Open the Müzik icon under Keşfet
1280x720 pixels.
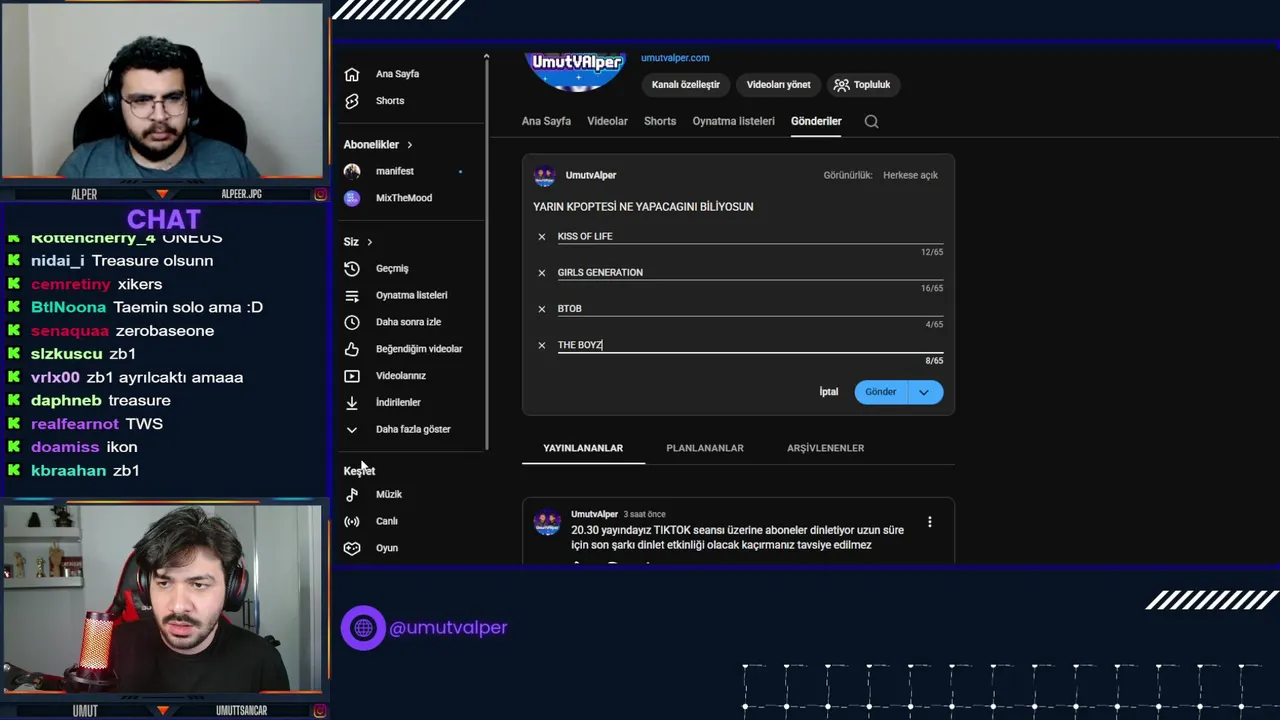(x=352, y=494)
